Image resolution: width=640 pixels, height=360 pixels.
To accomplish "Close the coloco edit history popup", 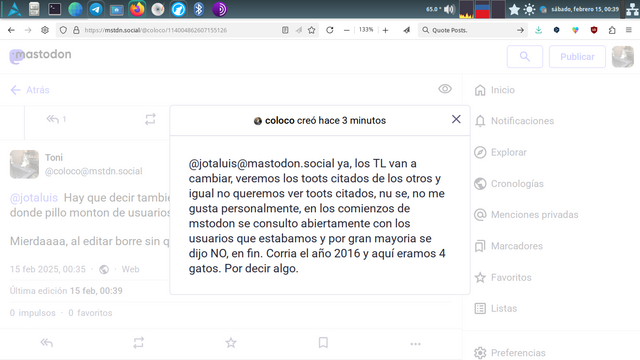I will pos(456,119).
